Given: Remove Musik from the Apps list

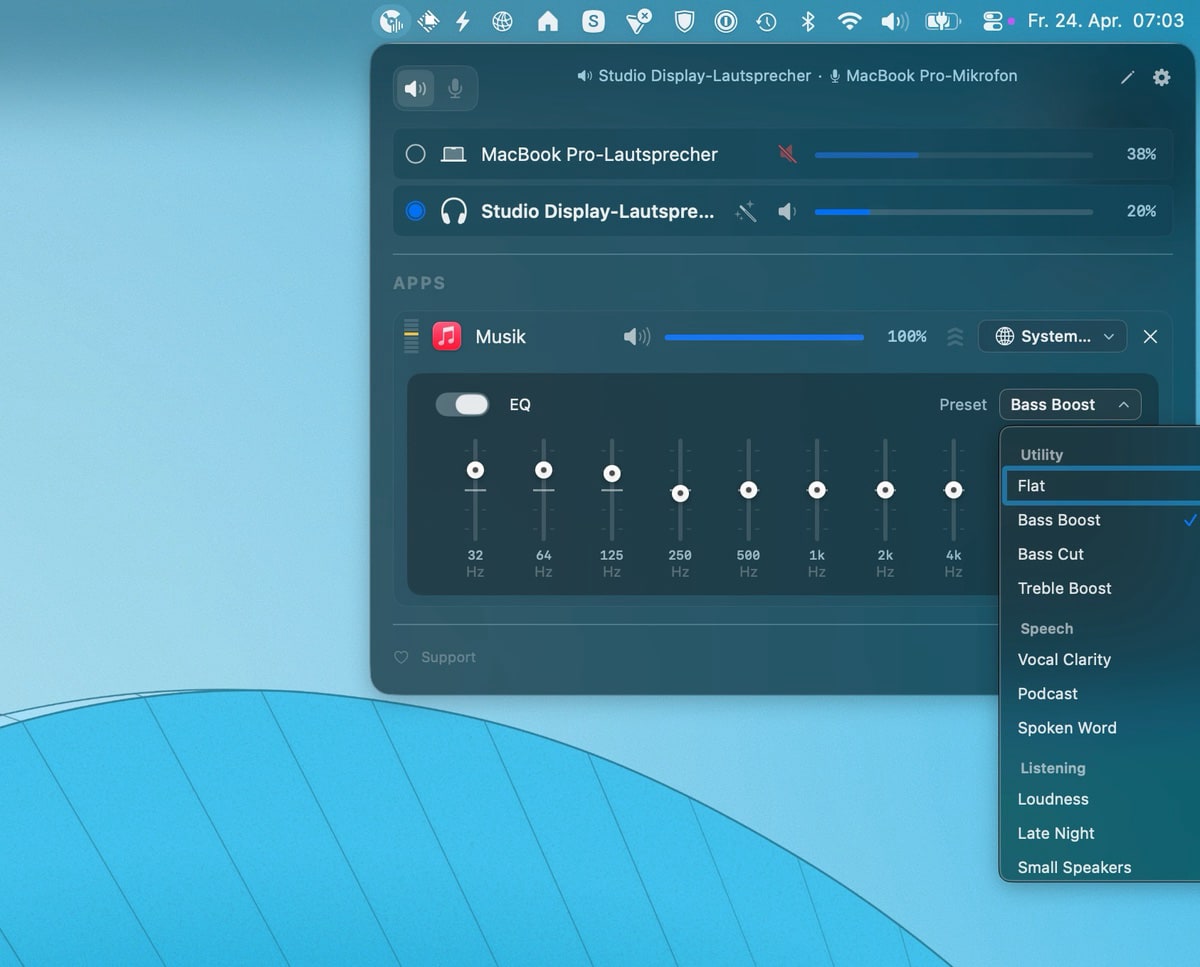Looking at the screenshot, I should [1149, 336].
